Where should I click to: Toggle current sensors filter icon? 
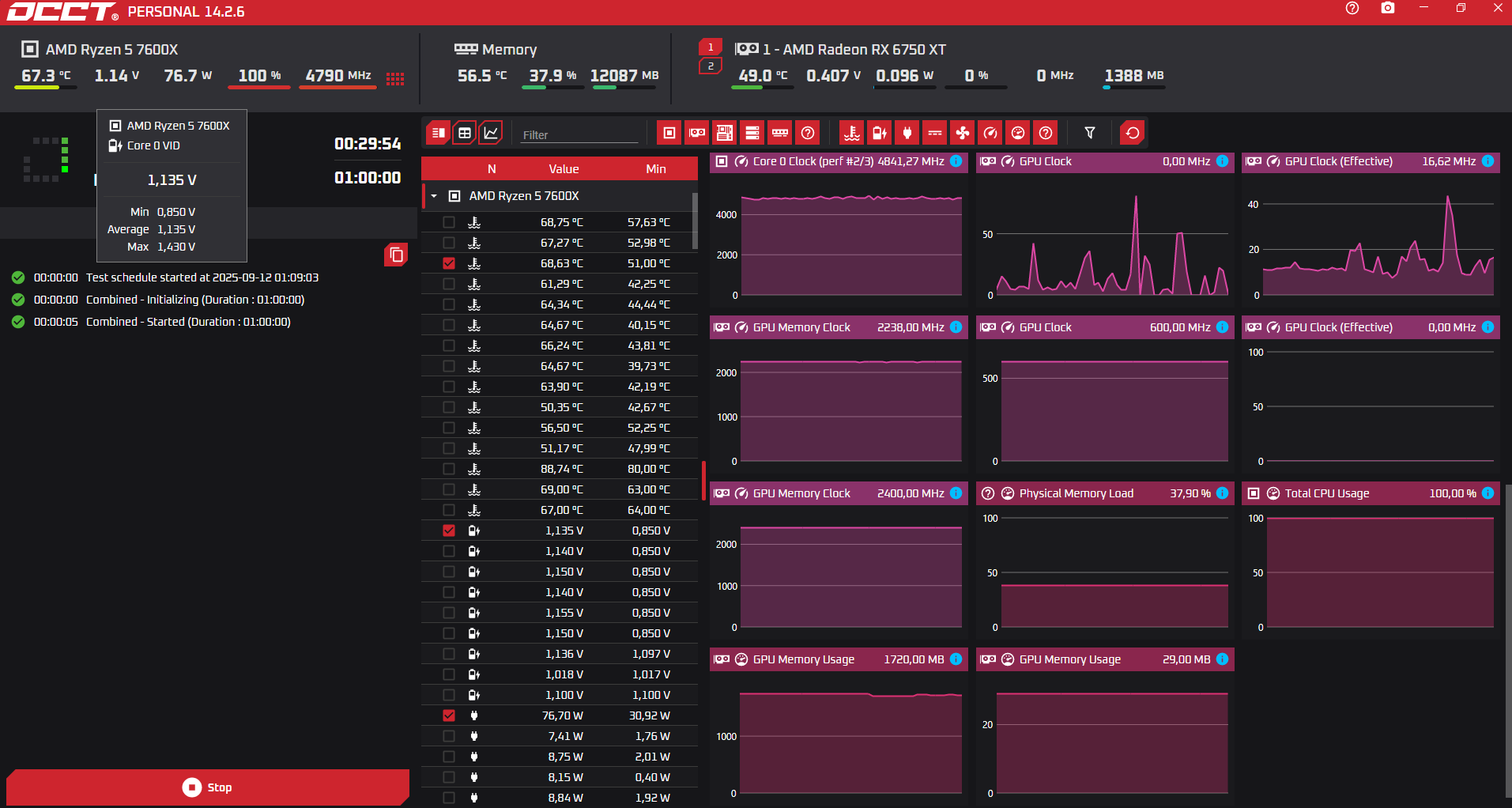click(935, 133)
